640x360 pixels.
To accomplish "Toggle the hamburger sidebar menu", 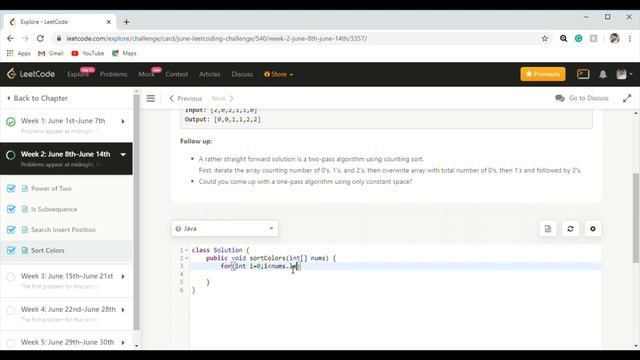I will [151, 98].
